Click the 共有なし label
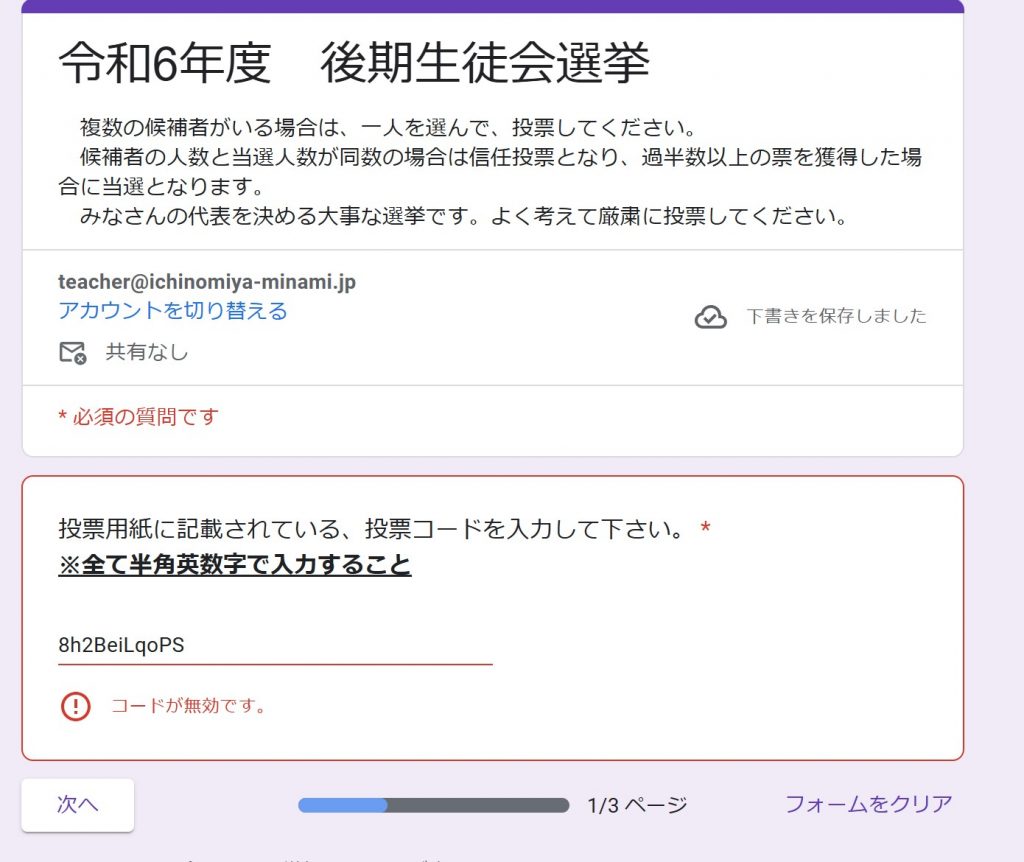The width and height of the screenshot is (1024, 862). tap(146, 352)
